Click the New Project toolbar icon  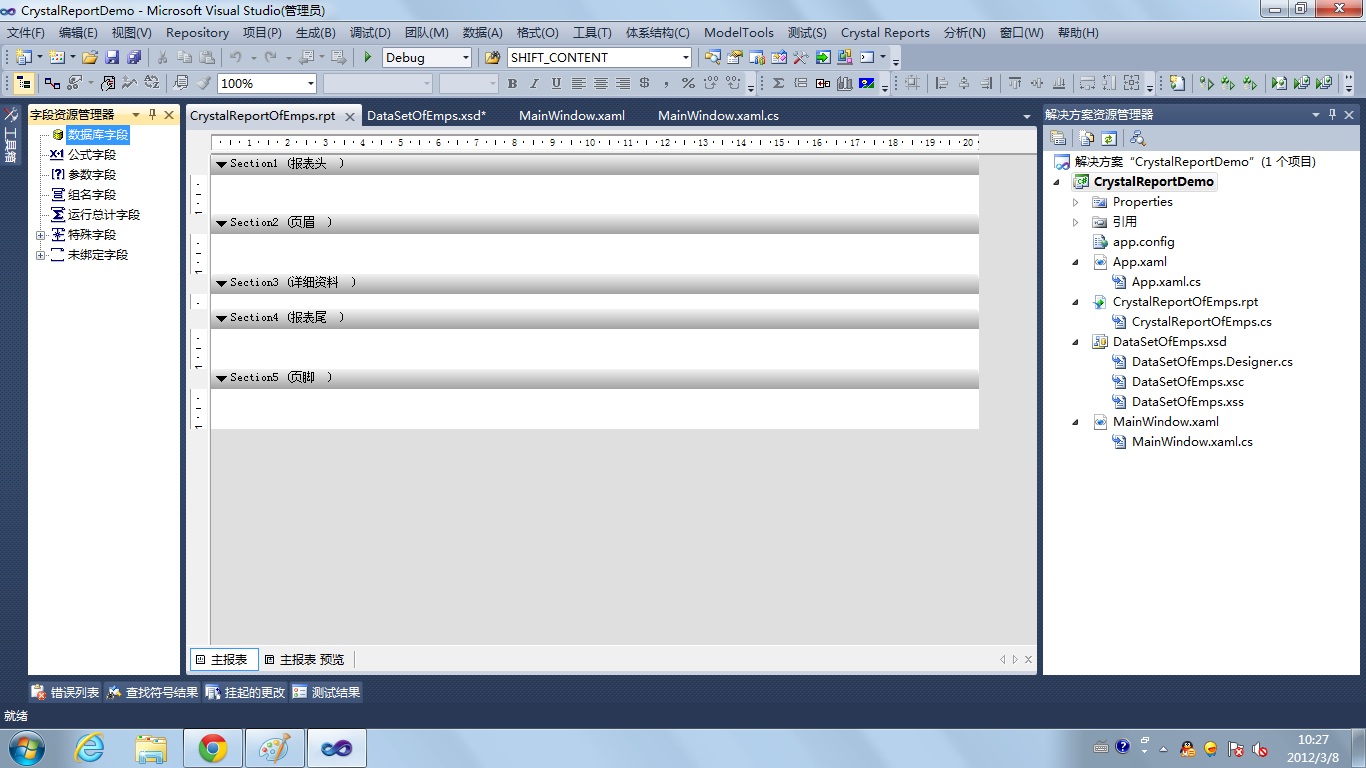pos(23,57)
